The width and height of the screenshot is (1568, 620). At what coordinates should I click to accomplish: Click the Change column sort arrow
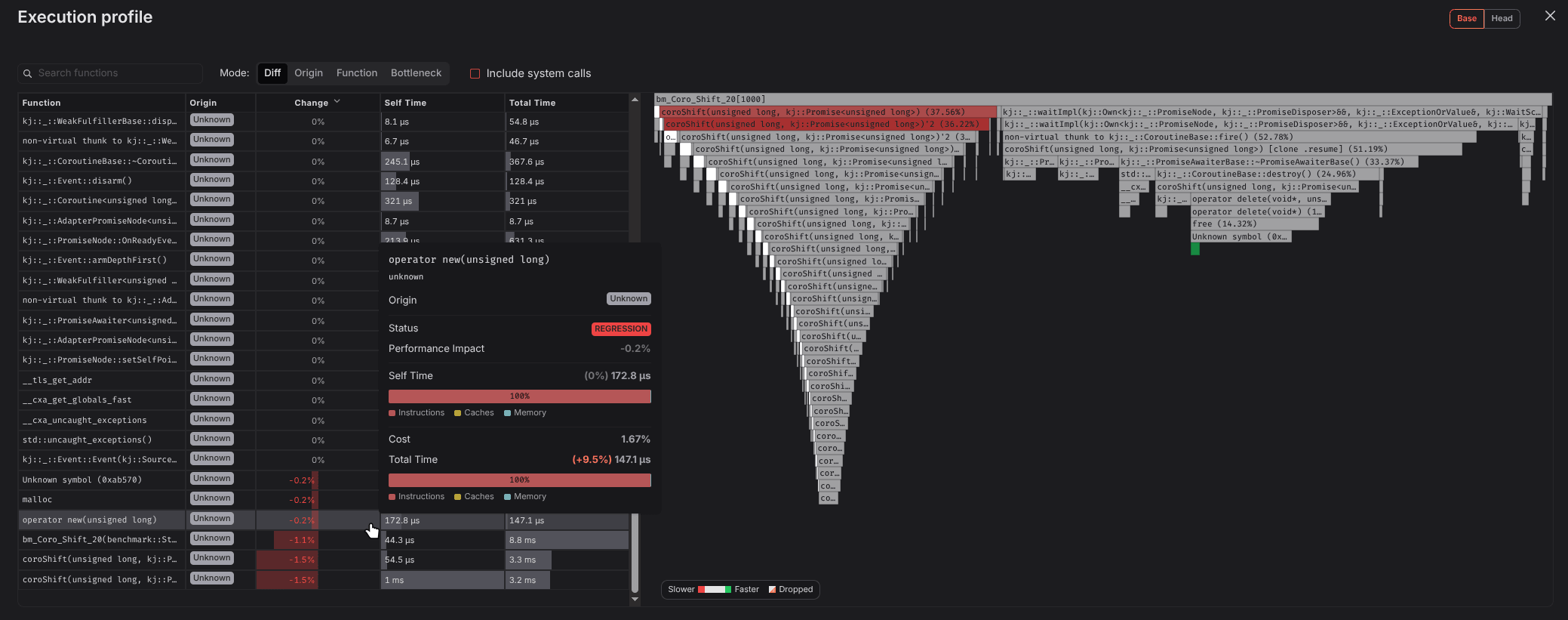[337, 102]
